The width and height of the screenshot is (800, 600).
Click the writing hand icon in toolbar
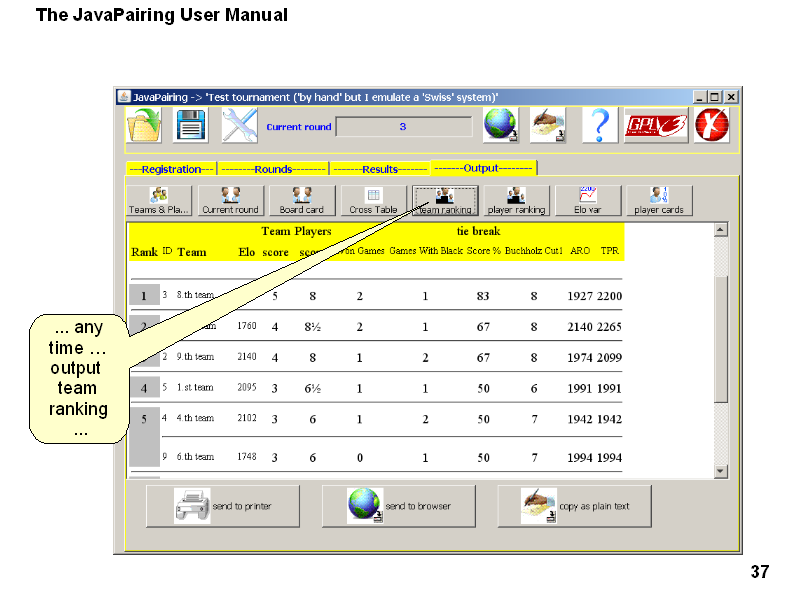pos(548,126)
